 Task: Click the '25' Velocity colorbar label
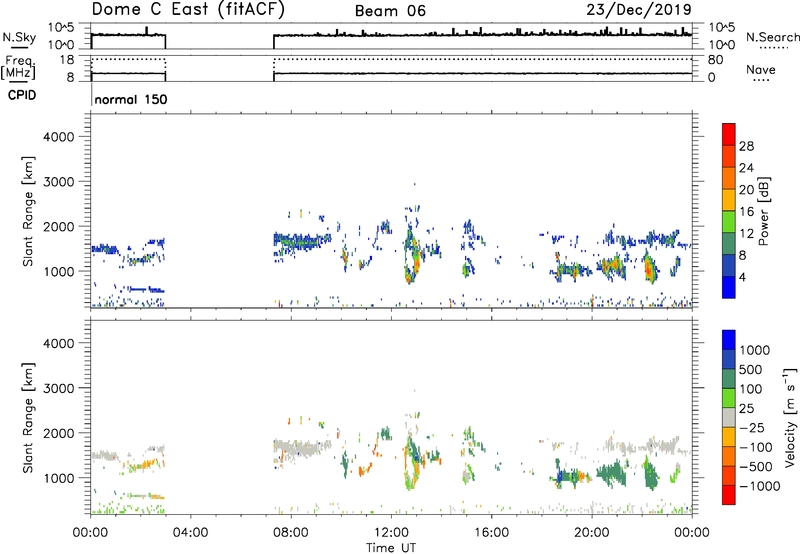coord(747,409)
